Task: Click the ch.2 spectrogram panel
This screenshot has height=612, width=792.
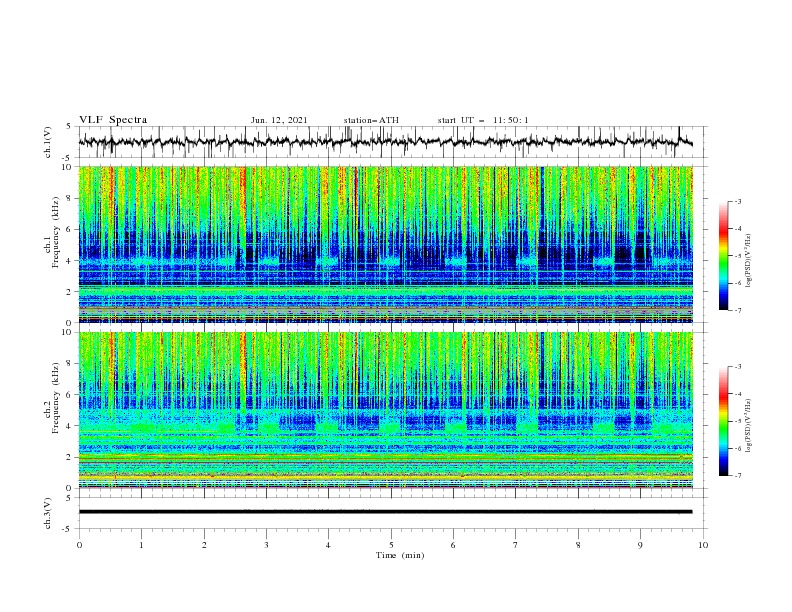Action: tap(385, 410)
